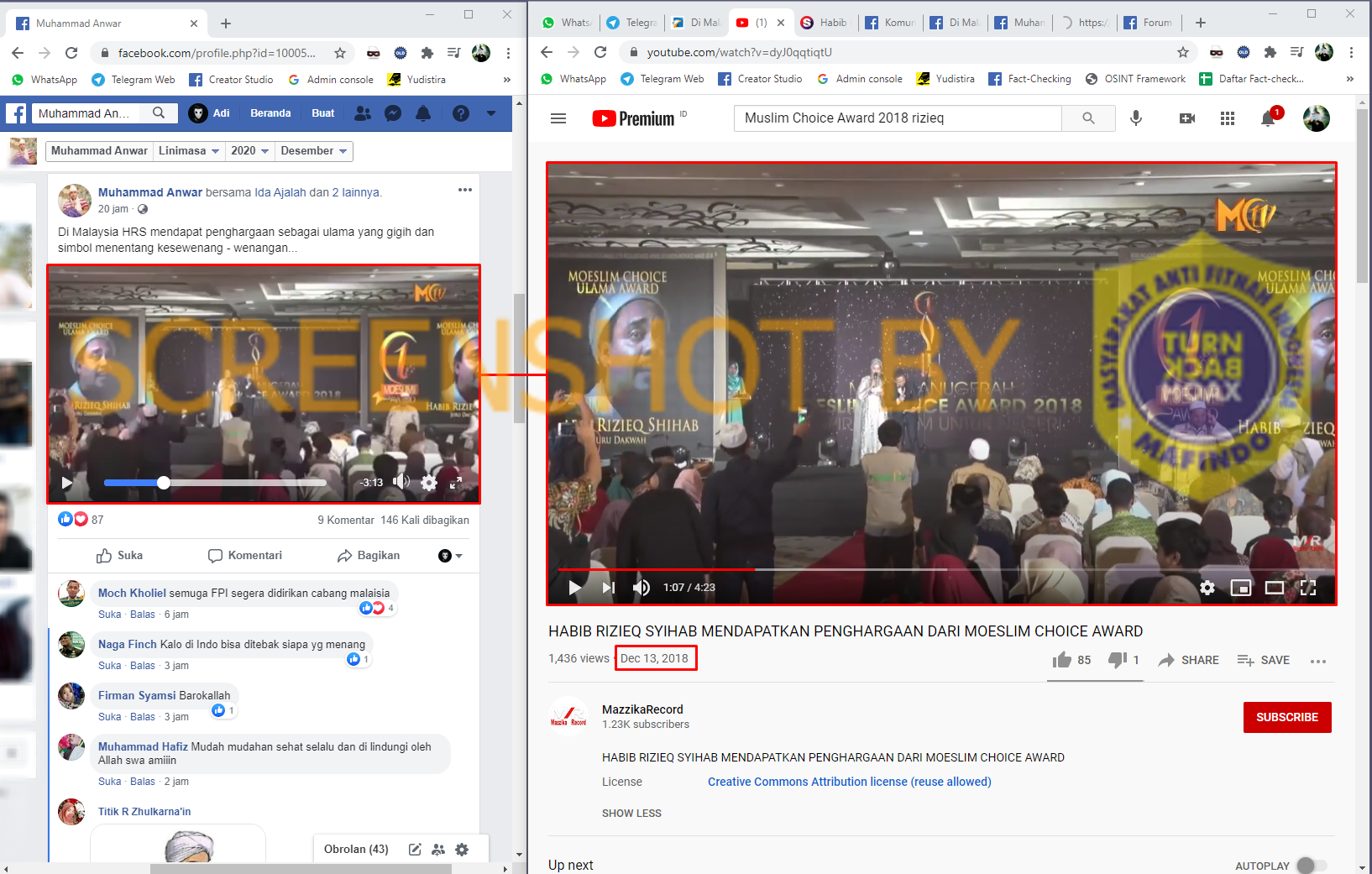The image size is (1372, 874).
Task: Open Buat in the Facebook header
Action: tap(323, 113)
